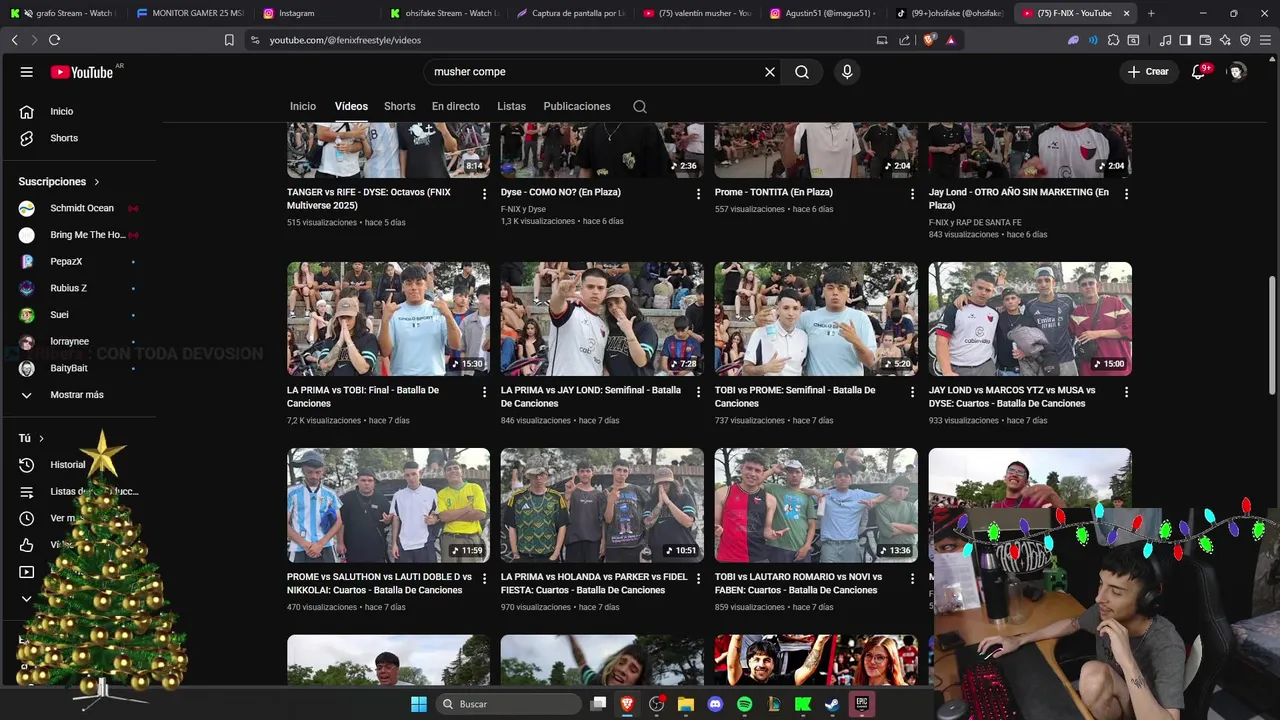Expand the Suscripciones section
Viewport: 1280px width, 720px height.
[x=59, y=182]
